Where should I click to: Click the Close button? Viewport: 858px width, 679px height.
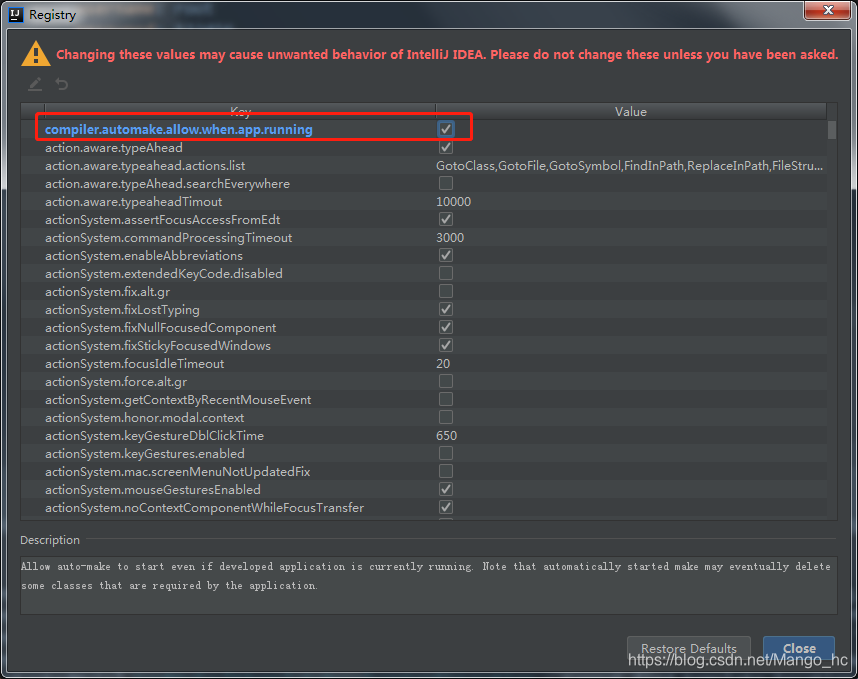(799, 648)
